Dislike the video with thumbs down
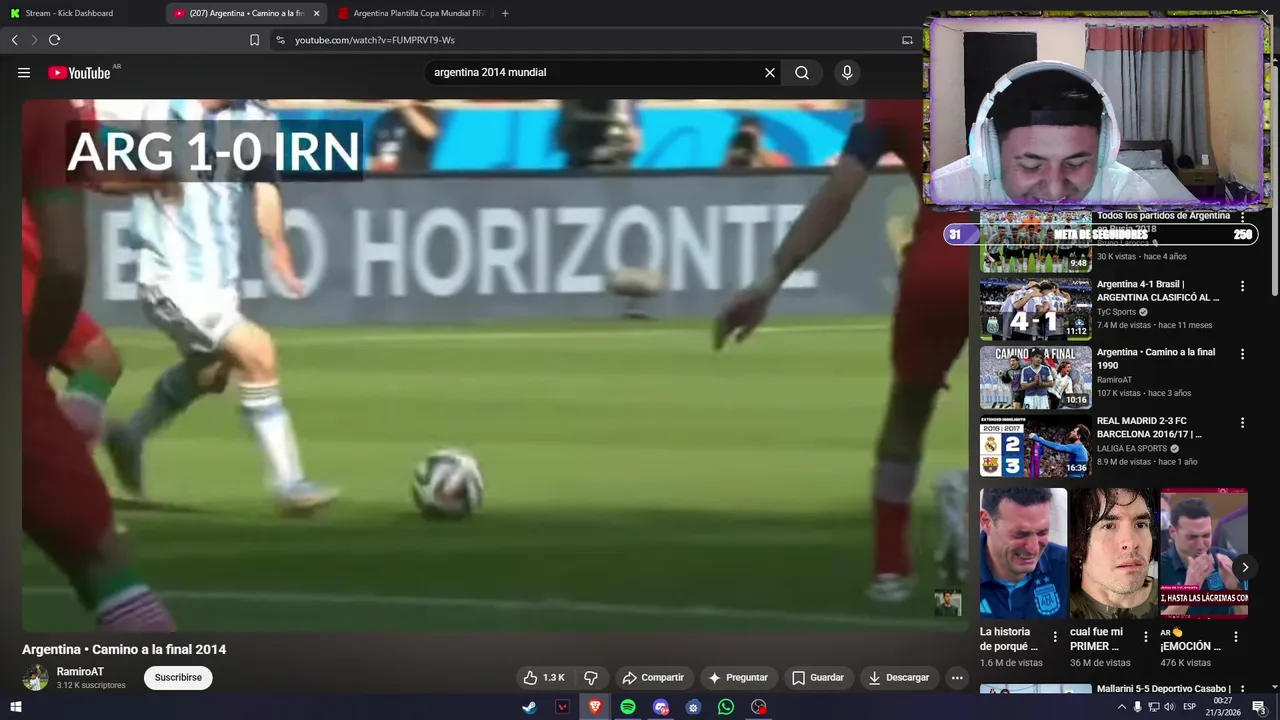Image resolution: width=1280 pixels, height=720 pixels. click(591, 678)
